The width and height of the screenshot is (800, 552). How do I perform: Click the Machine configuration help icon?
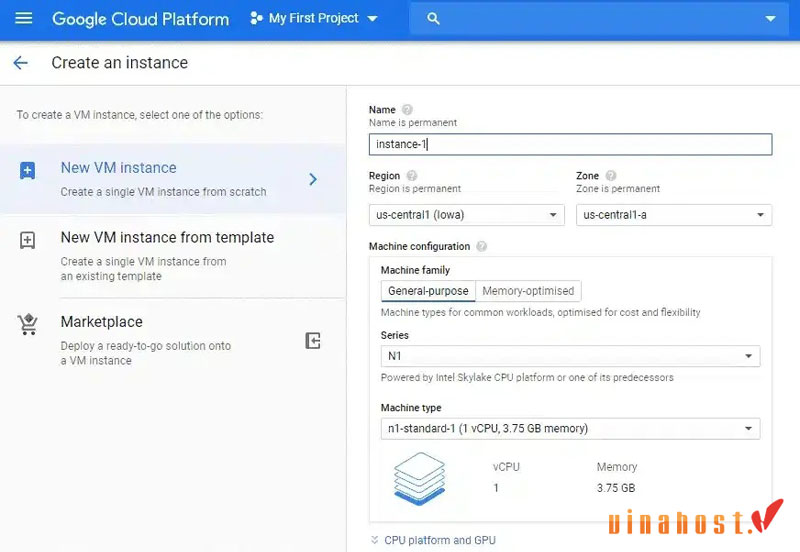[482, 246]
